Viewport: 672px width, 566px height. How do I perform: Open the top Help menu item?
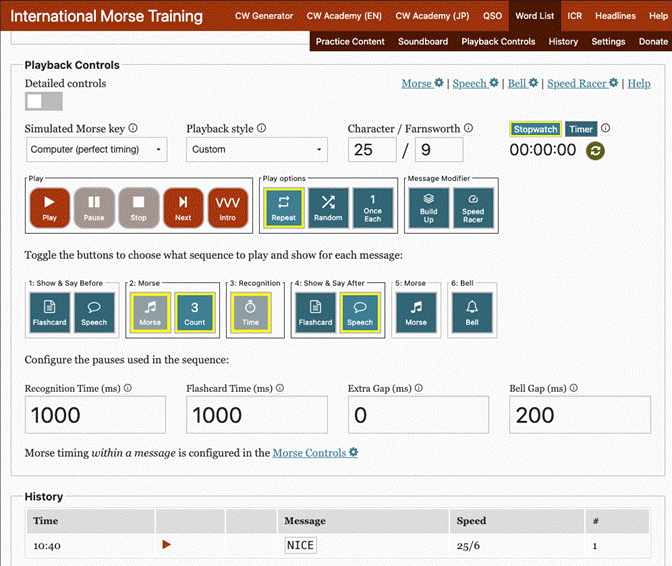(x=658, y=16)
